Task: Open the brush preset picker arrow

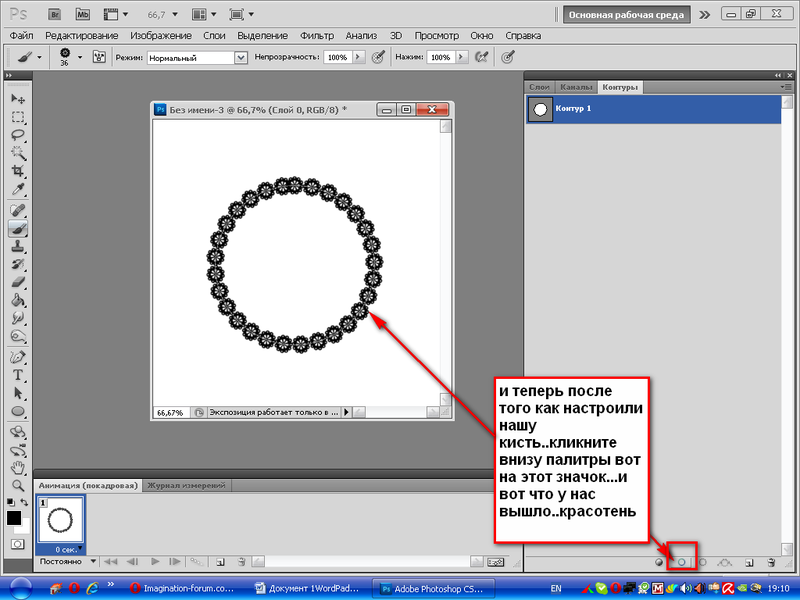Action: point(80,57)
